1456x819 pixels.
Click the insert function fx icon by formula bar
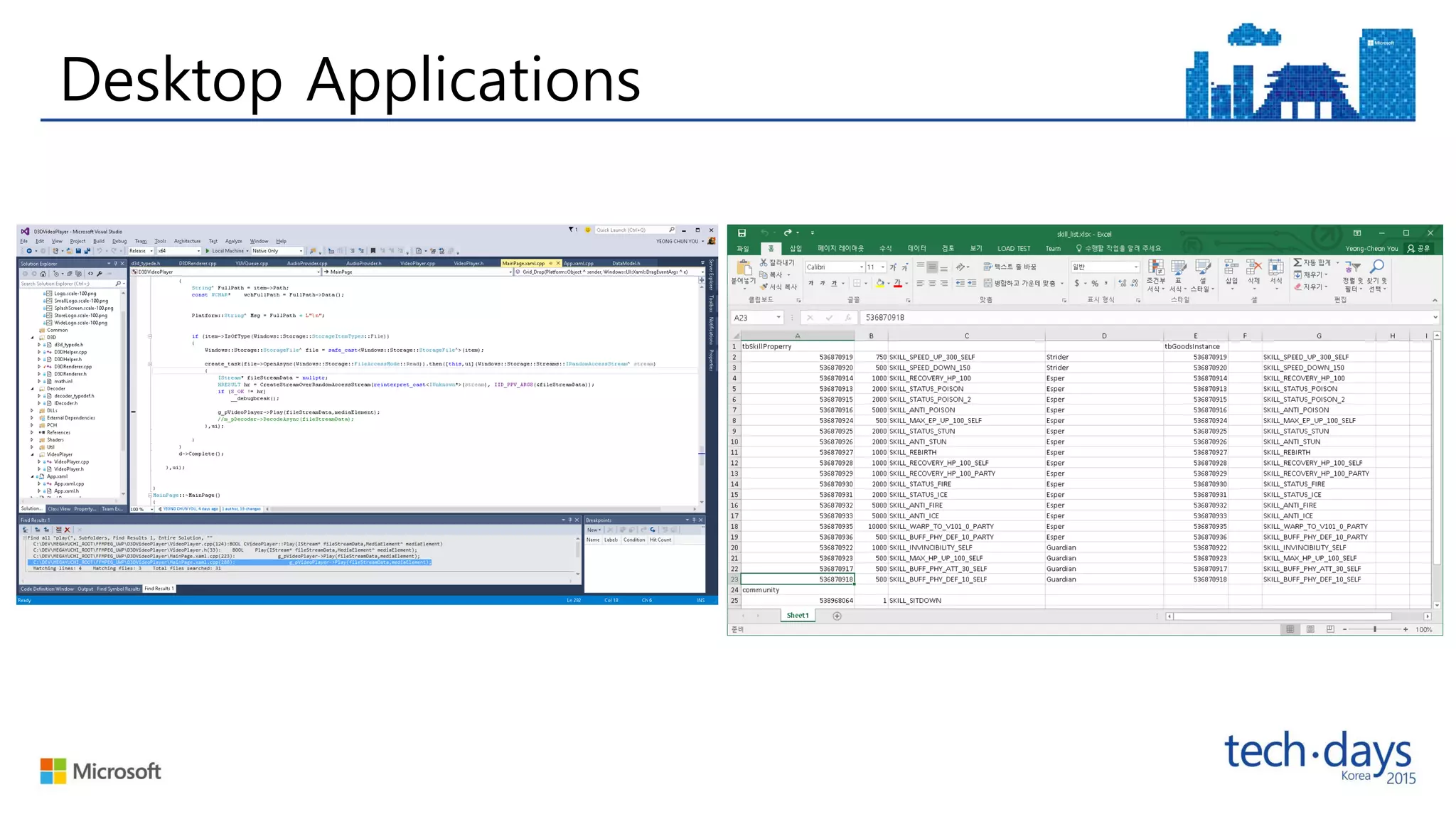(847, 318)
